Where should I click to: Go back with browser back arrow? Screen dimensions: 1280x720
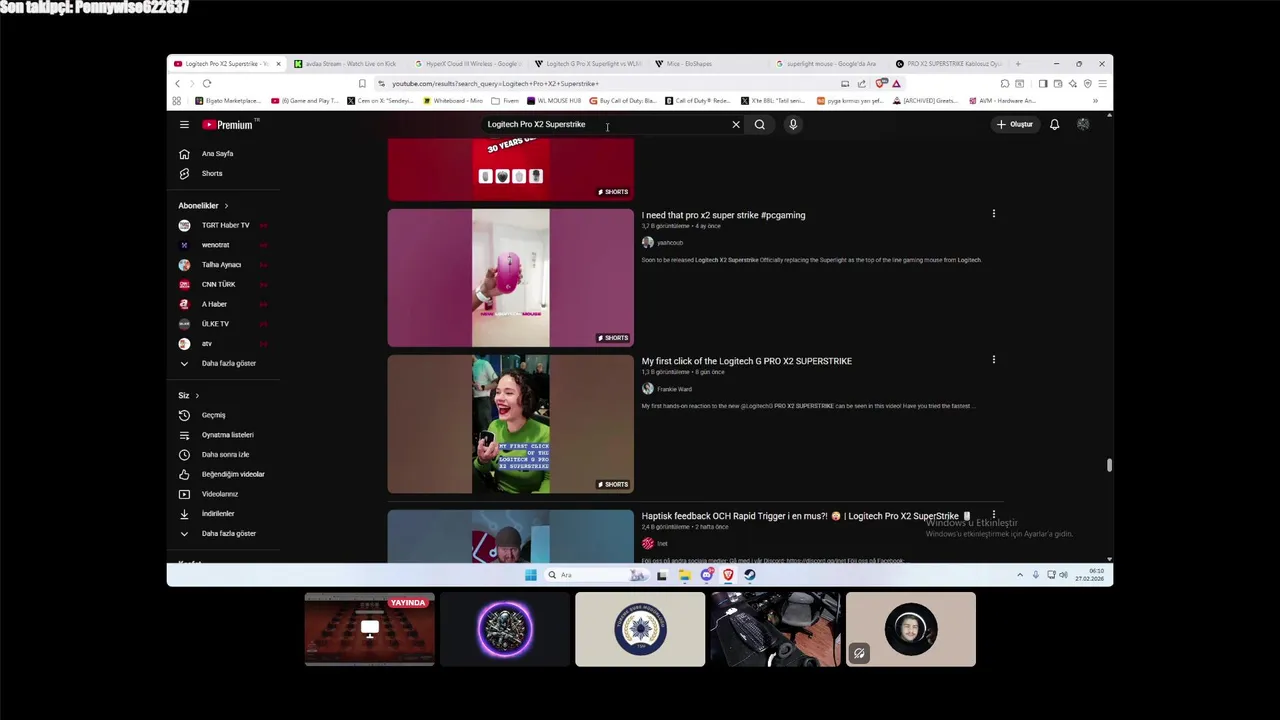[178, 84]
